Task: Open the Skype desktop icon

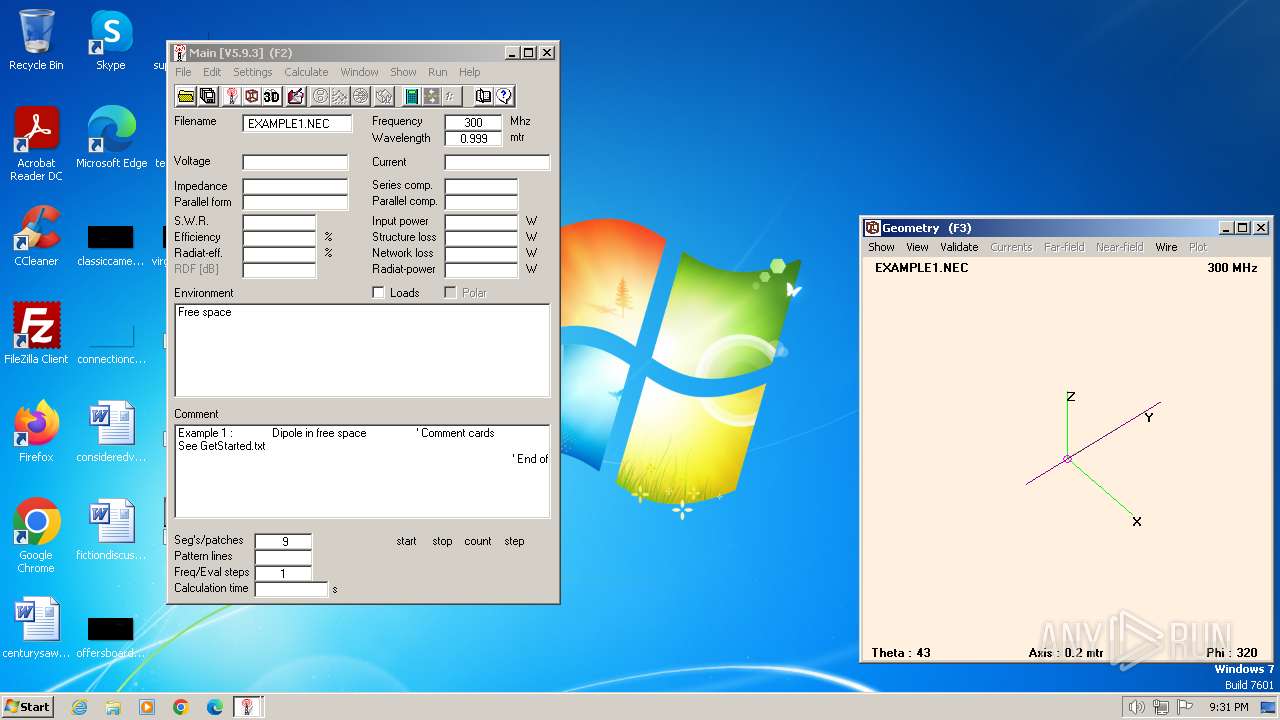Action: point(111,40)
